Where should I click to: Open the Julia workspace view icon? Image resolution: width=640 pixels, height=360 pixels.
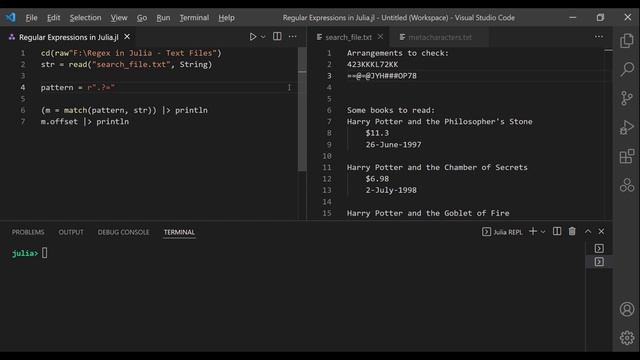pos(627,185)
